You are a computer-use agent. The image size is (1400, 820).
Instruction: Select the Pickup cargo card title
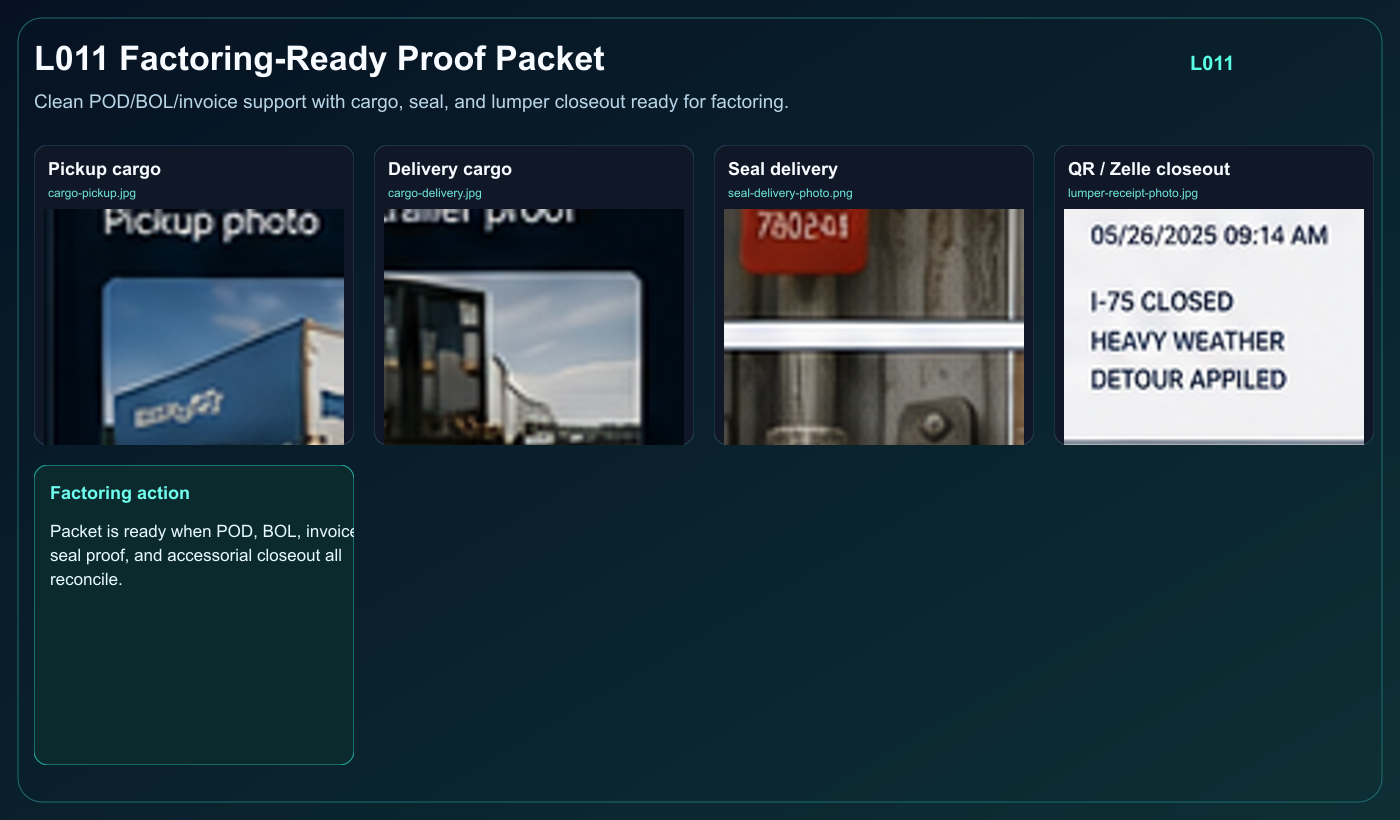click(104, 169)
